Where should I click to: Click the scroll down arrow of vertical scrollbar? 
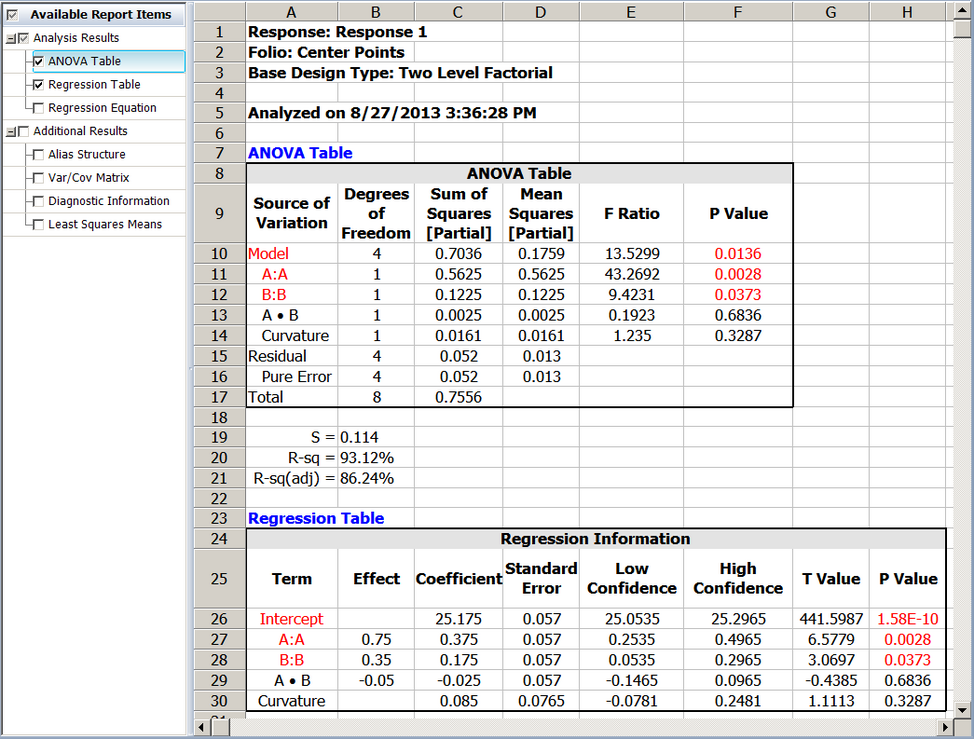pyautogui.click(x=962, y=709)
